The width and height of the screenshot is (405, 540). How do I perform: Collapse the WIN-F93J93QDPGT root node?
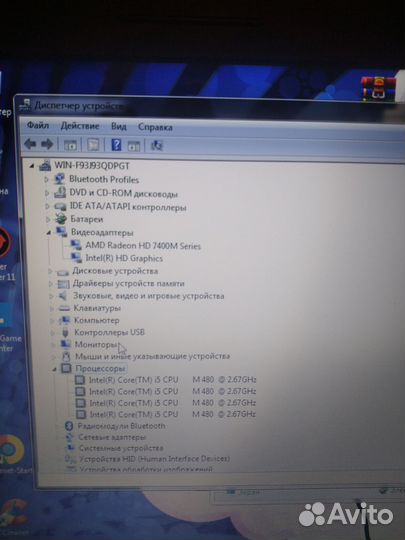[32, 166]
